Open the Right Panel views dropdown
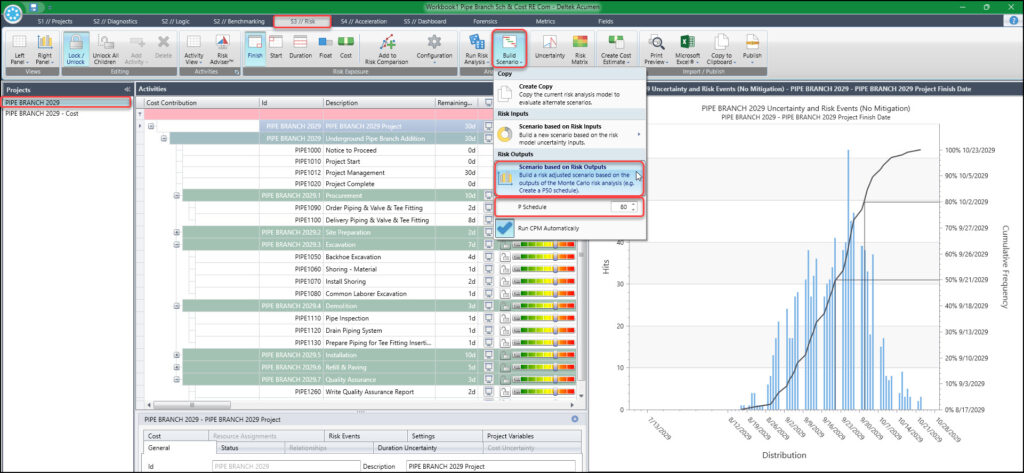 44,48
